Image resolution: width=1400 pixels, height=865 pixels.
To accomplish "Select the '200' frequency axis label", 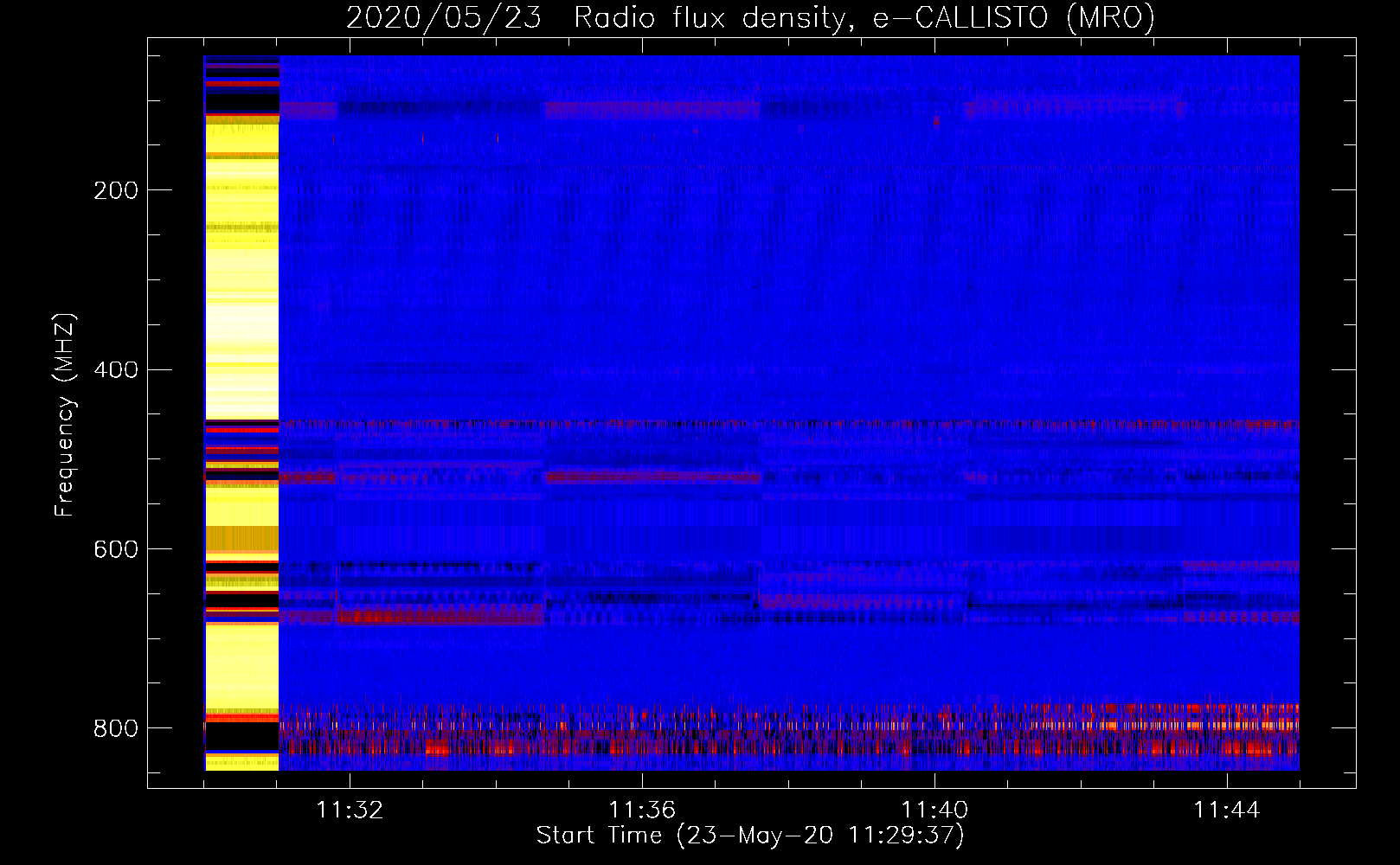I will [115, 190].
